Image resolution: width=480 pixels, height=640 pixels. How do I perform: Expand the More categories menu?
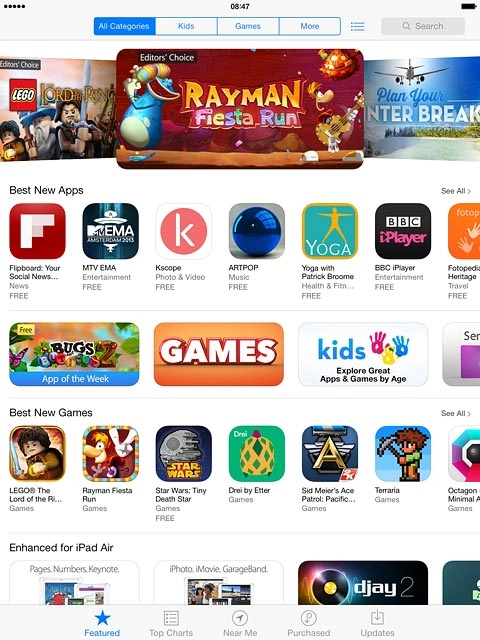click(310, 26)
